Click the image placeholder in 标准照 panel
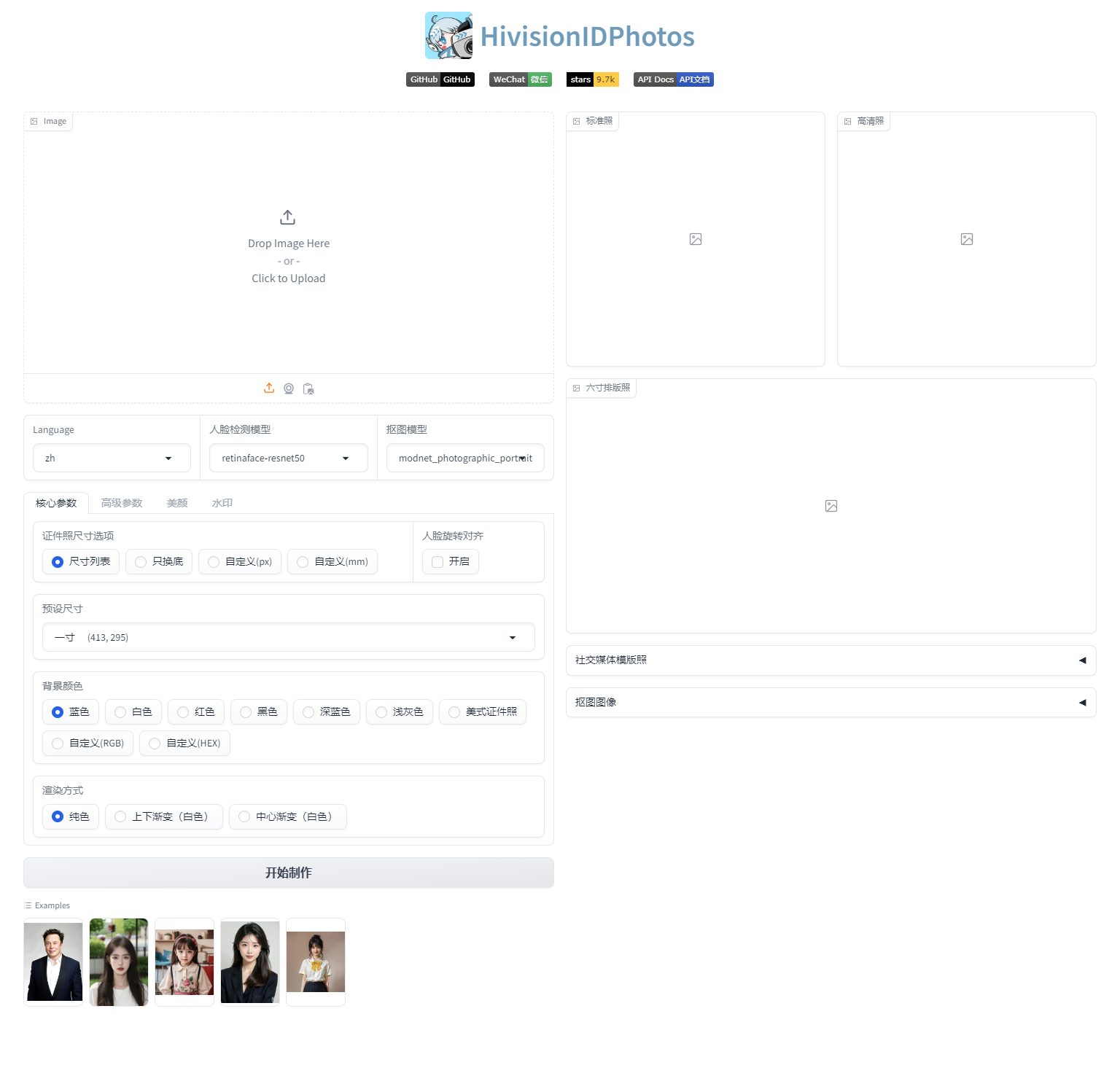 point(696,239)
